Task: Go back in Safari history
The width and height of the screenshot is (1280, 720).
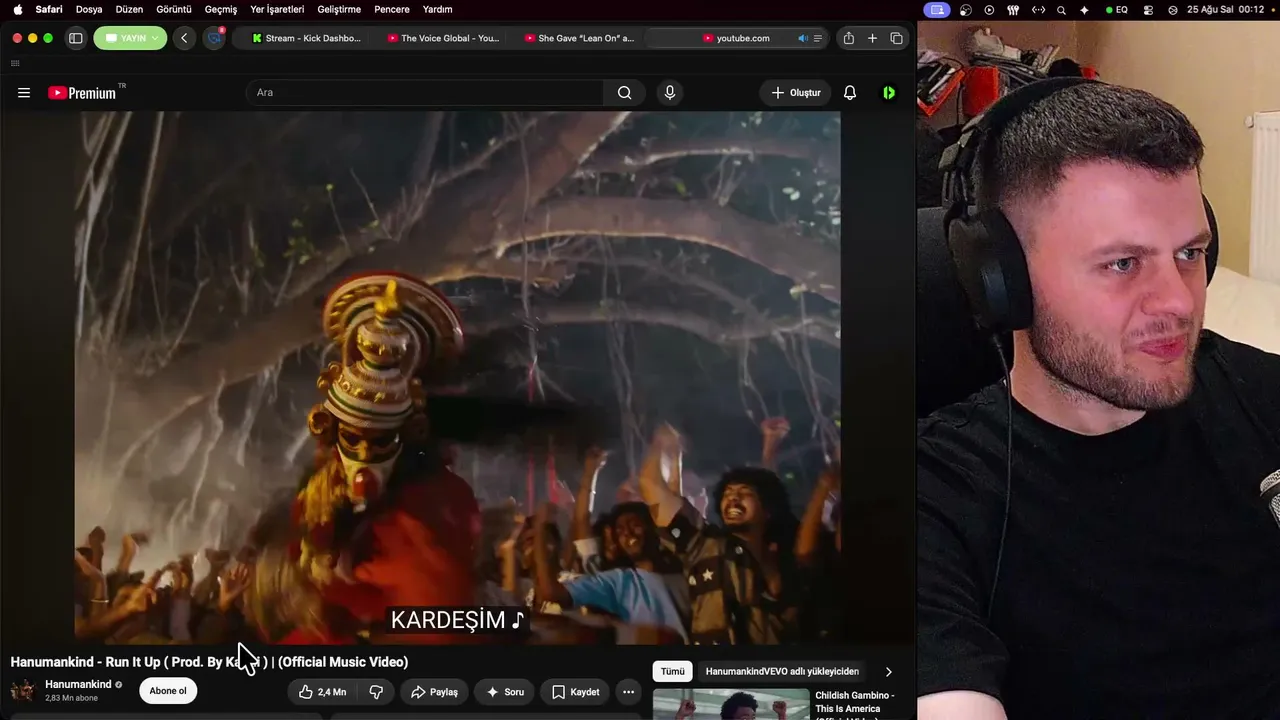Action: coord(184,38)
